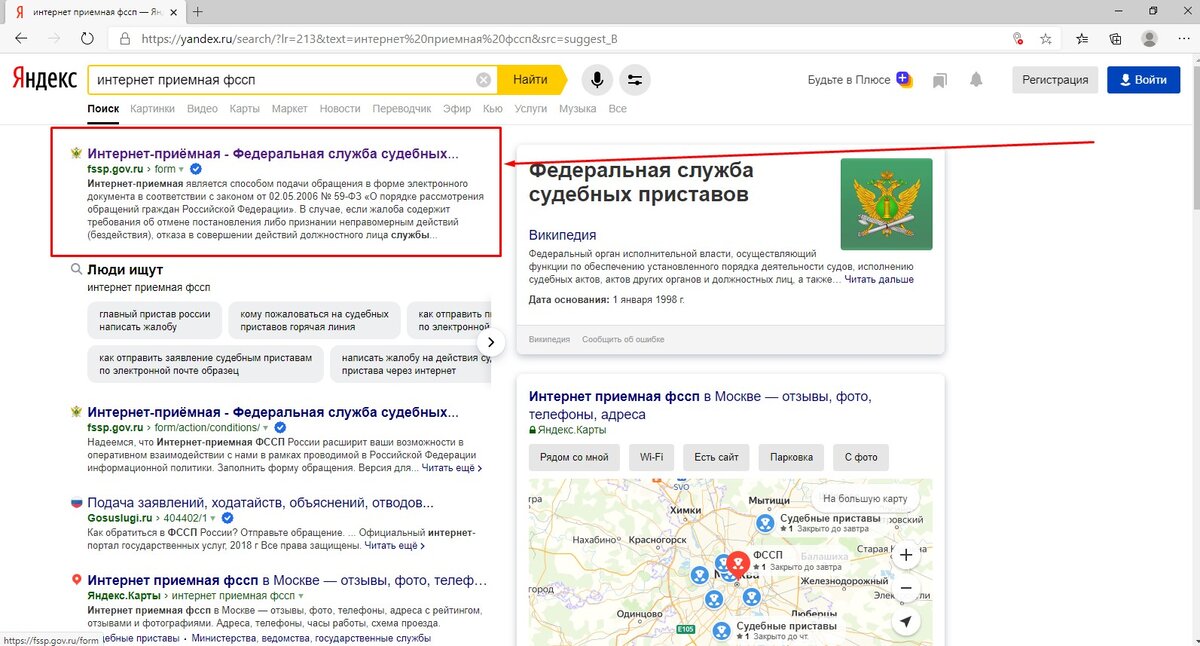
Task: Zoom in on the map
Action: 905,554
